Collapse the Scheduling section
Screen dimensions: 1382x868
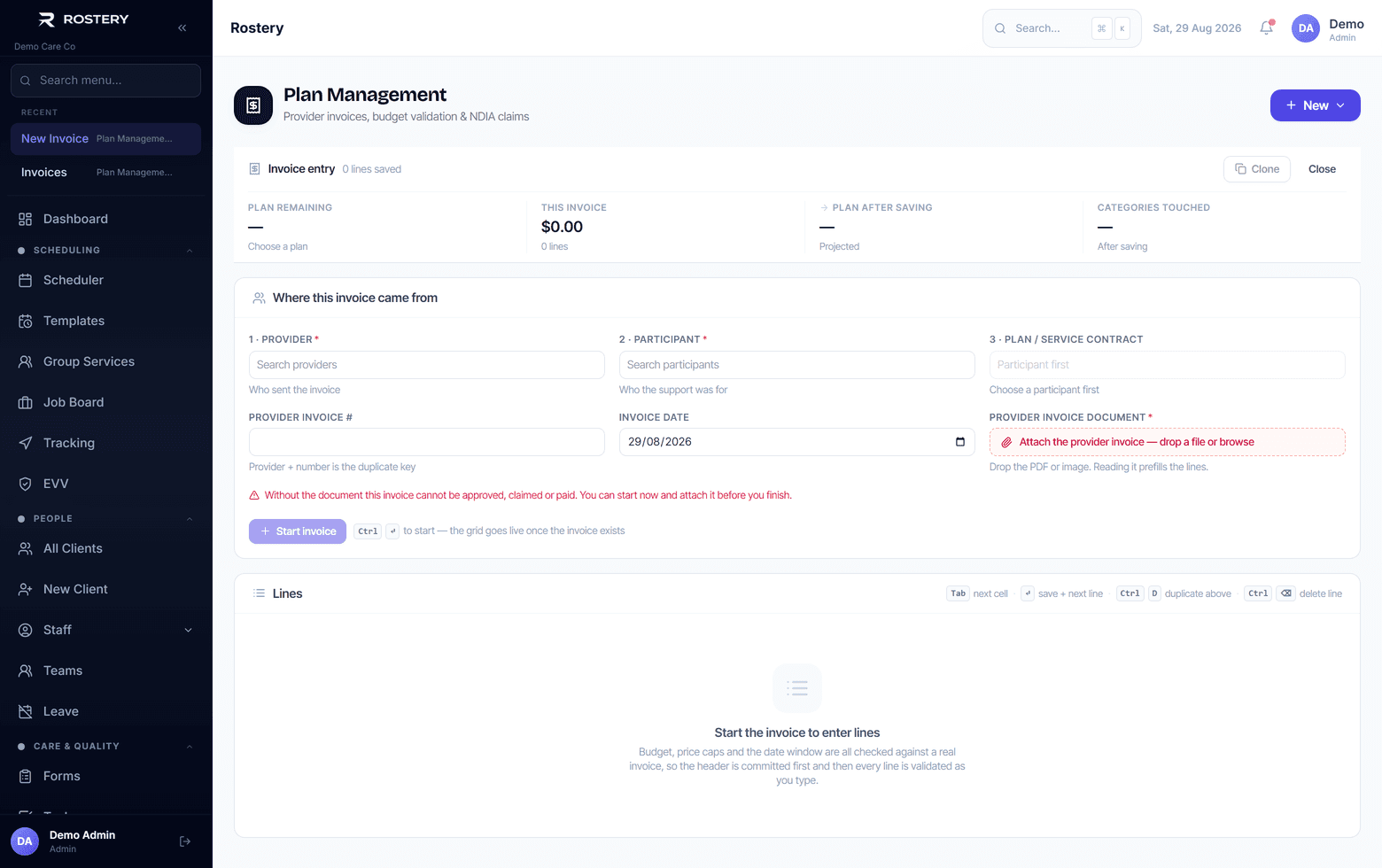tap(190, 251)
